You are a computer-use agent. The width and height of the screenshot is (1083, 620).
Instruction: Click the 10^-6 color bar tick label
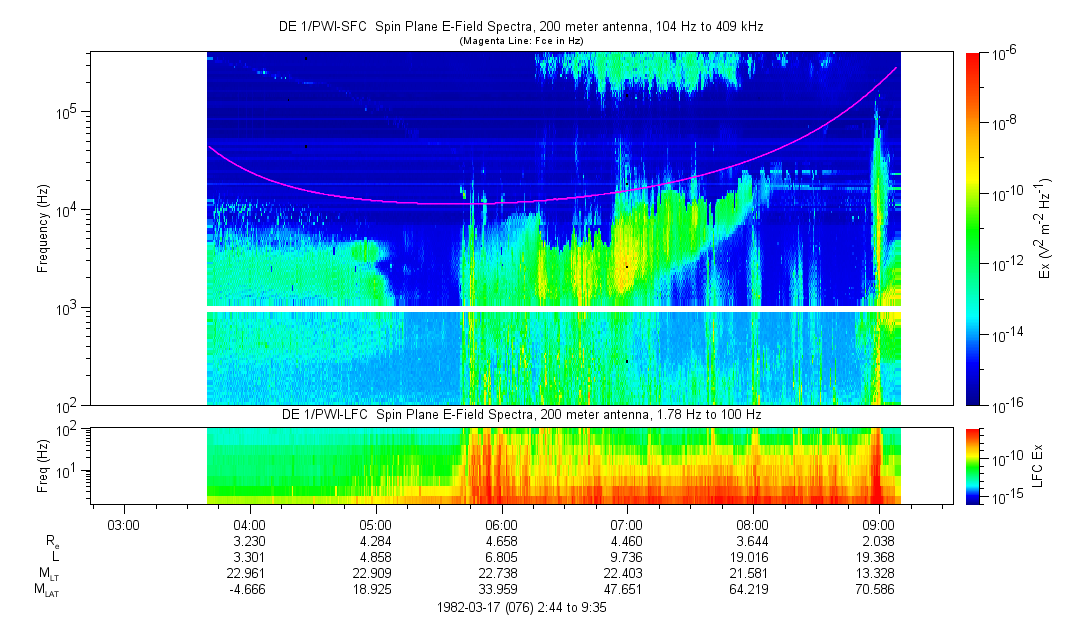[x=1004, y=54]
